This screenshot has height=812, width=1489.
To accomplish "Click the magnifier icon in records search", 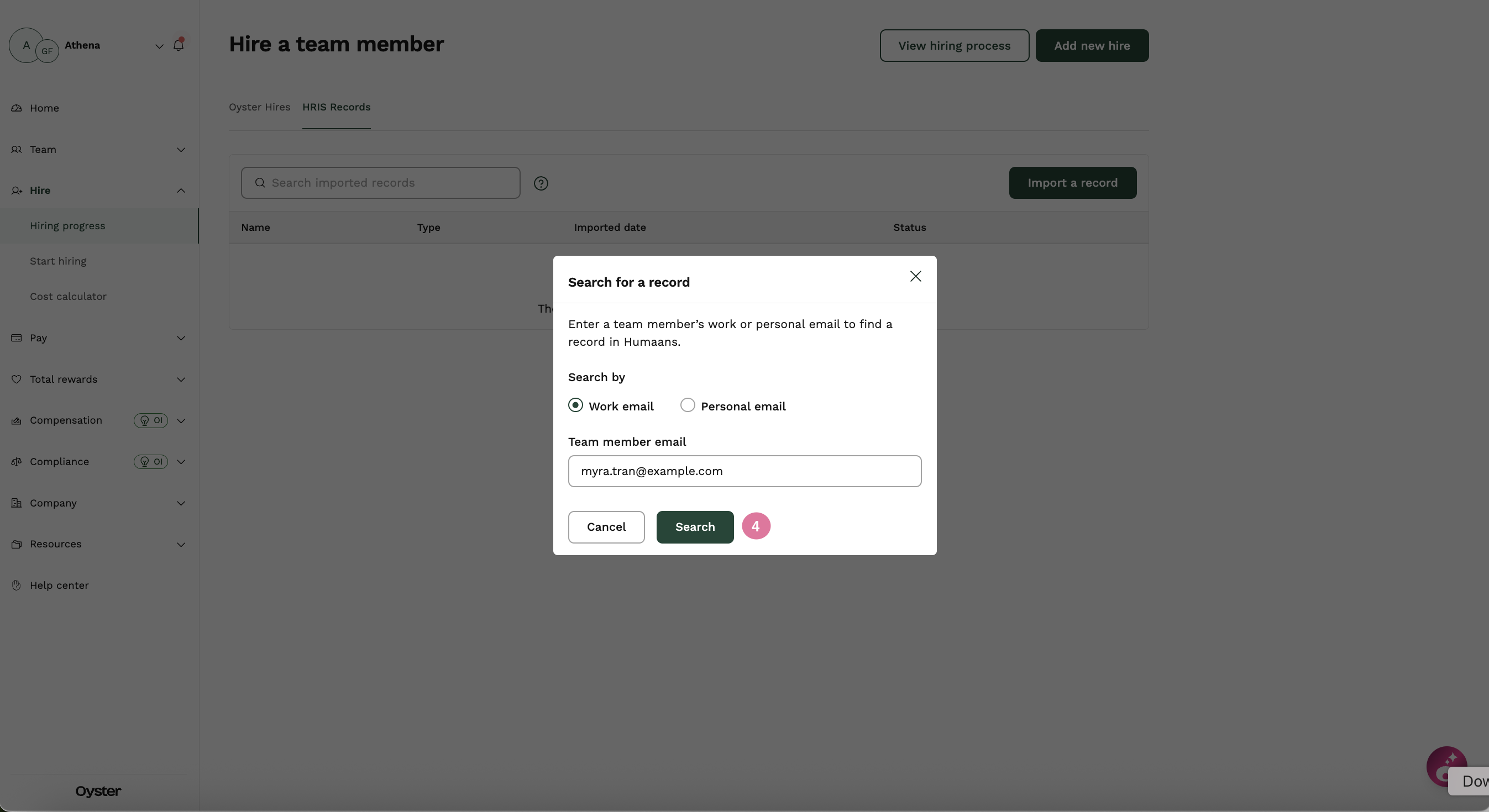I will (260, 182).
